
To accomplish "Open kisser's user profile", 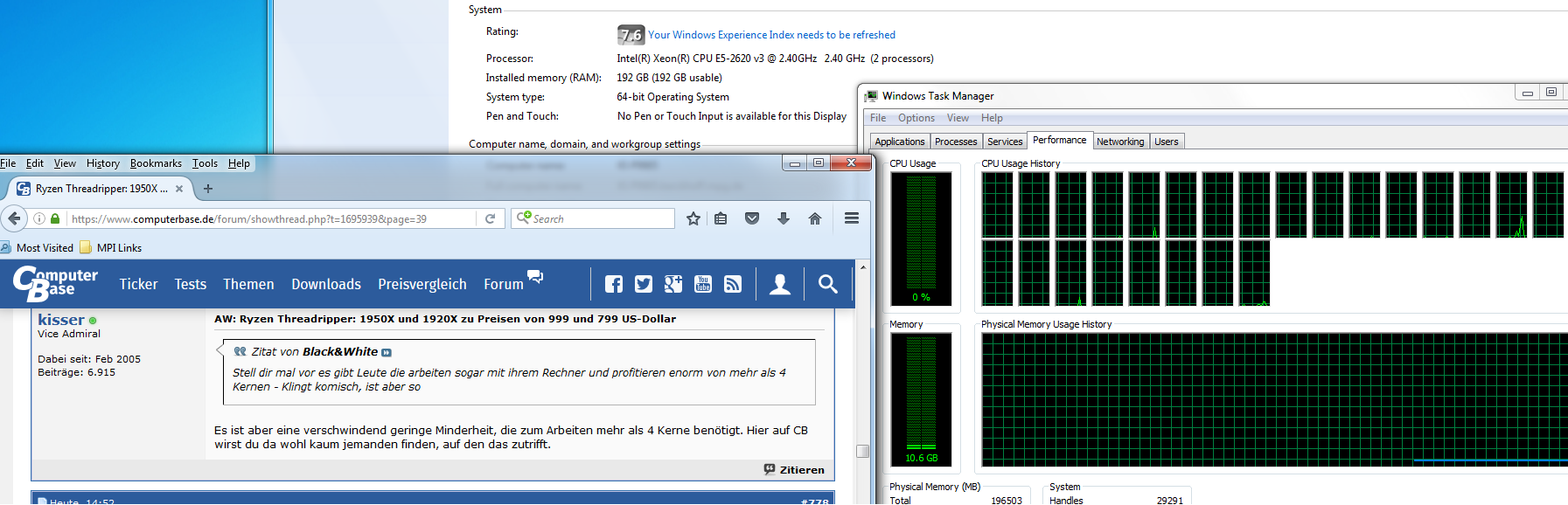I will pos(61,320).
